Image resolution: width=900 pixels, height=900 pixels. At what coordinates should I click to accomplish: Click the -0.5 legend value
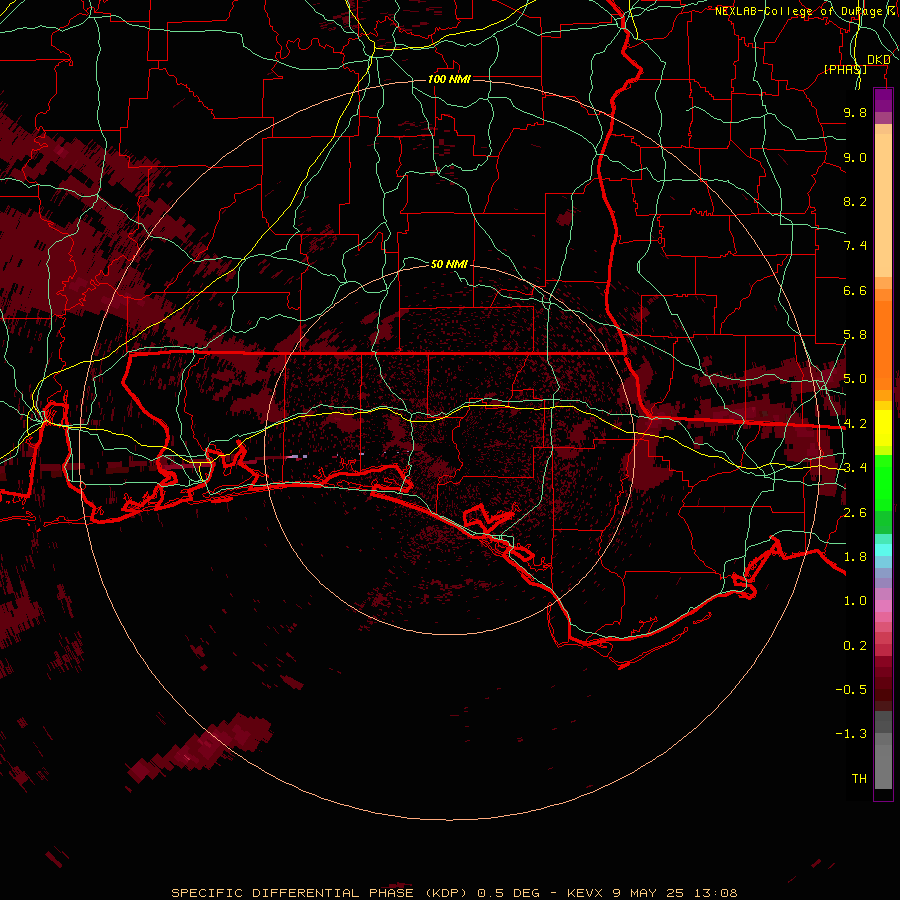[x=851, y=690]
